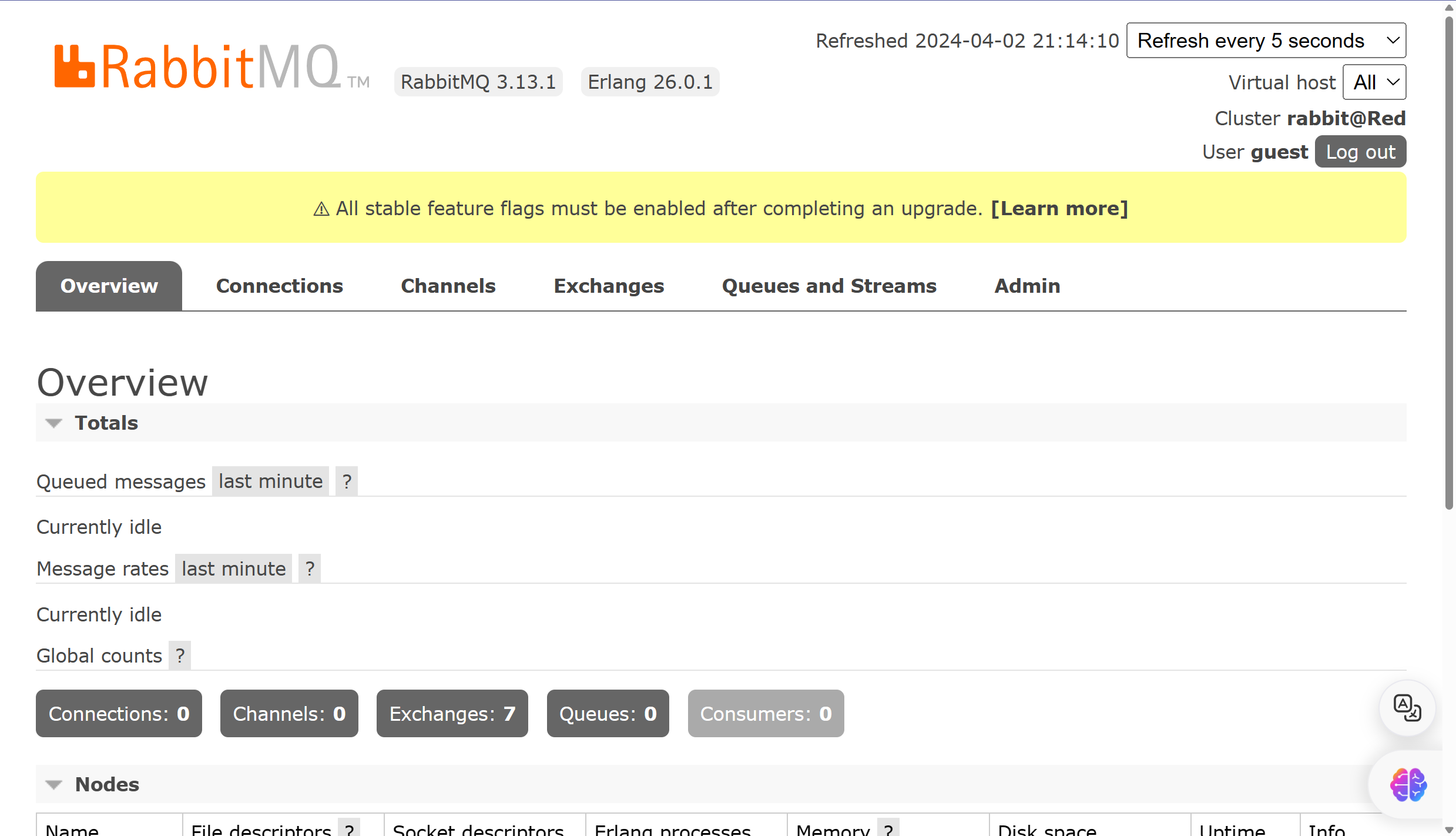The height and width of the screenshot is (836, 1456).
Task: Switch to the Connections tab
Action: pos(279,286)
